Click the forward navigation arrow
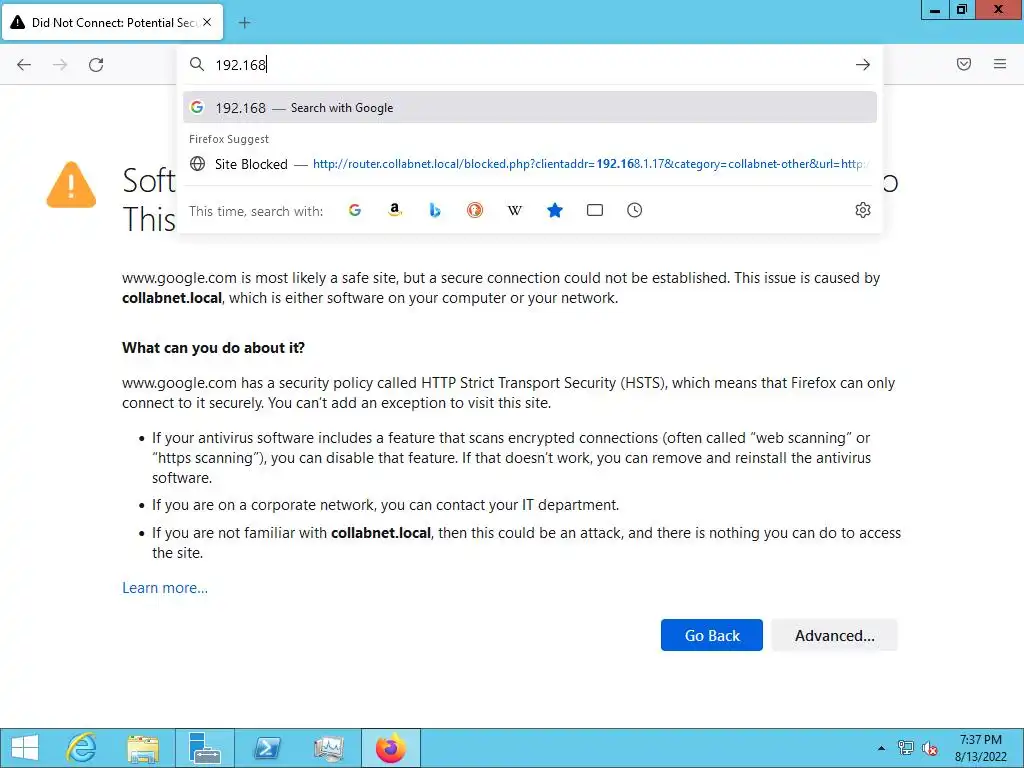Image resolution: width=1024 pixels, height=768 pixels. click(60, 65)
